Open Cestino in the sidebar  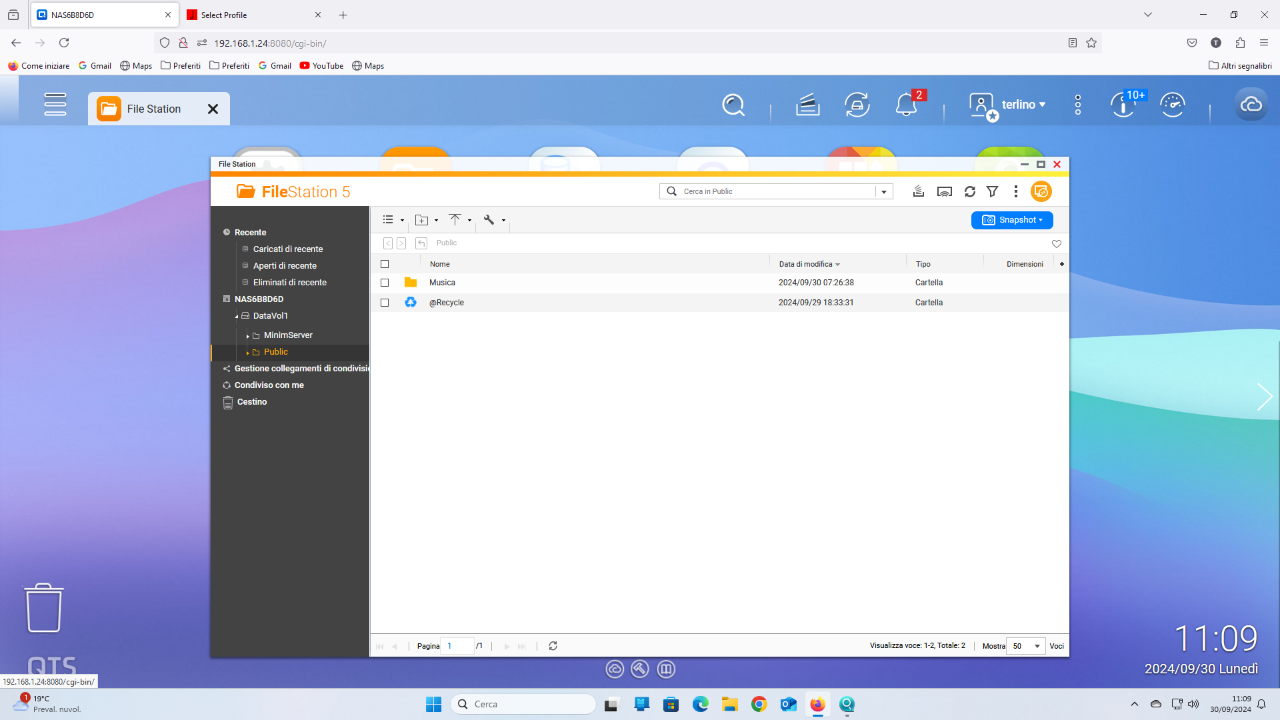[x=251, y=402]
